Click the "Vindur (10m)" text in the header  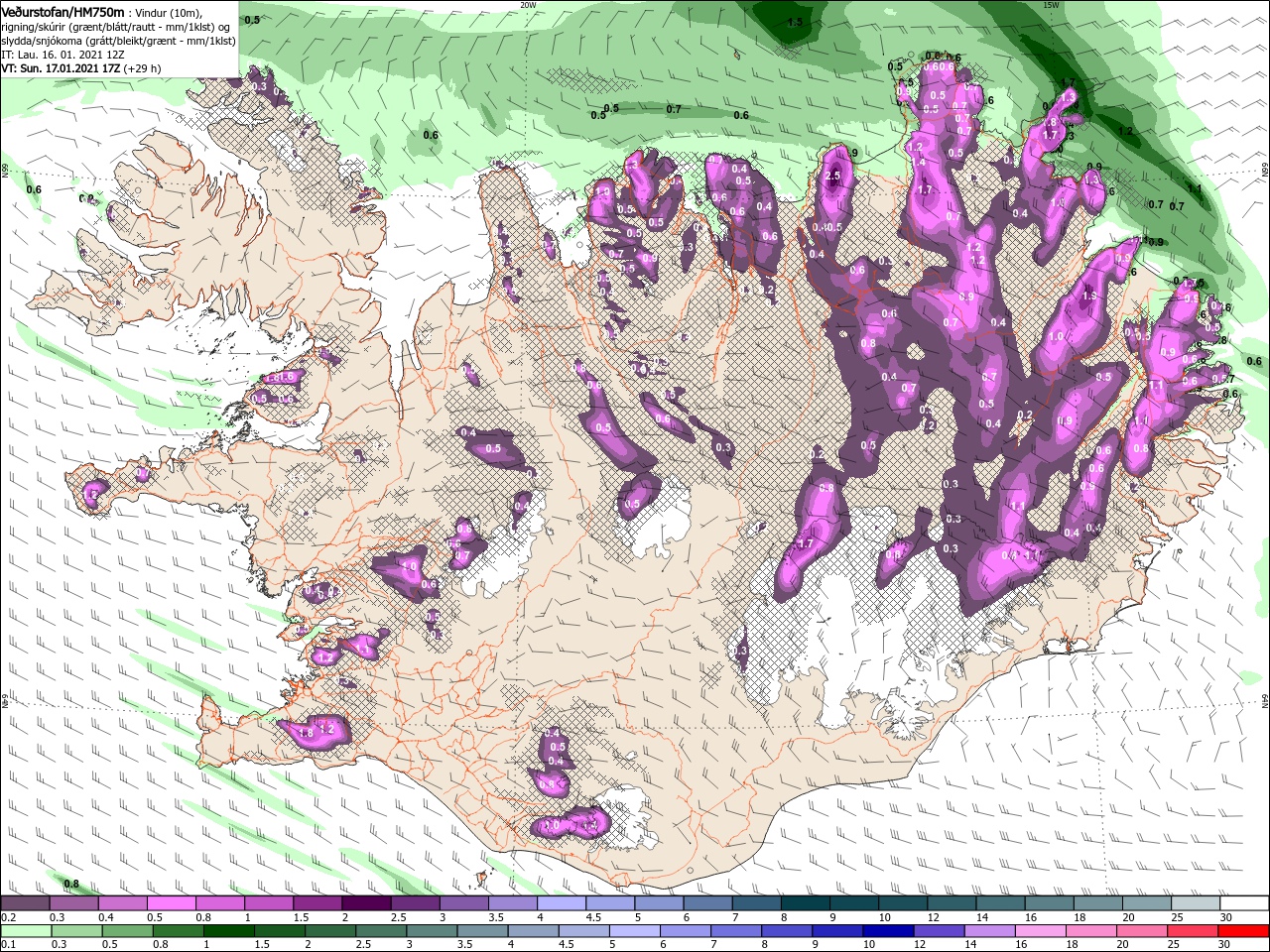(168, 12)
